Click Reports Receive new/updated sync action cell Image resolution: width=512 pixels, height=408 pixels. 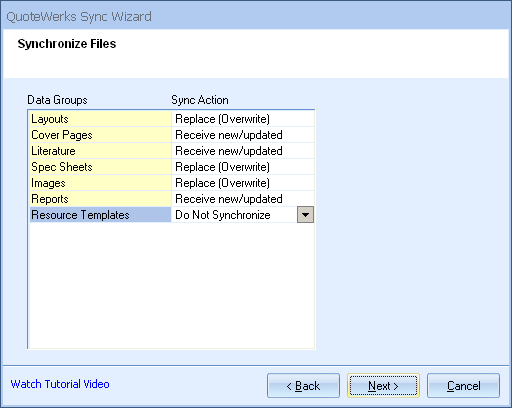click(243, 199)
